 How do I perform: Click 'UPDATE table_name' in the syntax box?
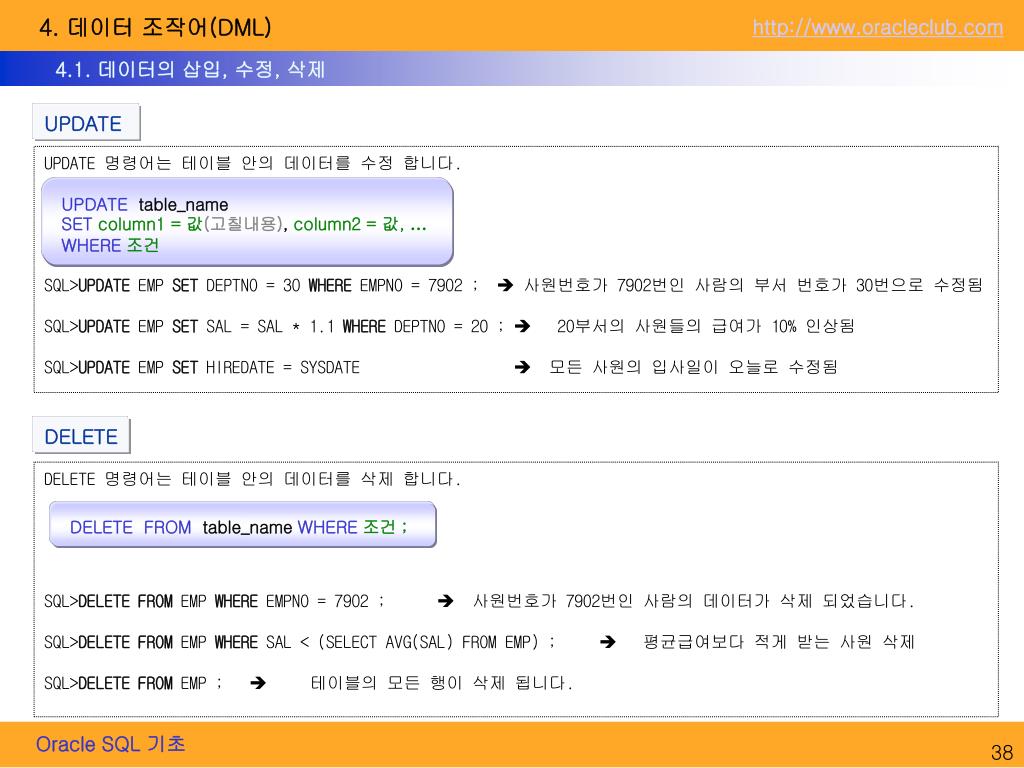pyautogui.click(x=145, y=204)
